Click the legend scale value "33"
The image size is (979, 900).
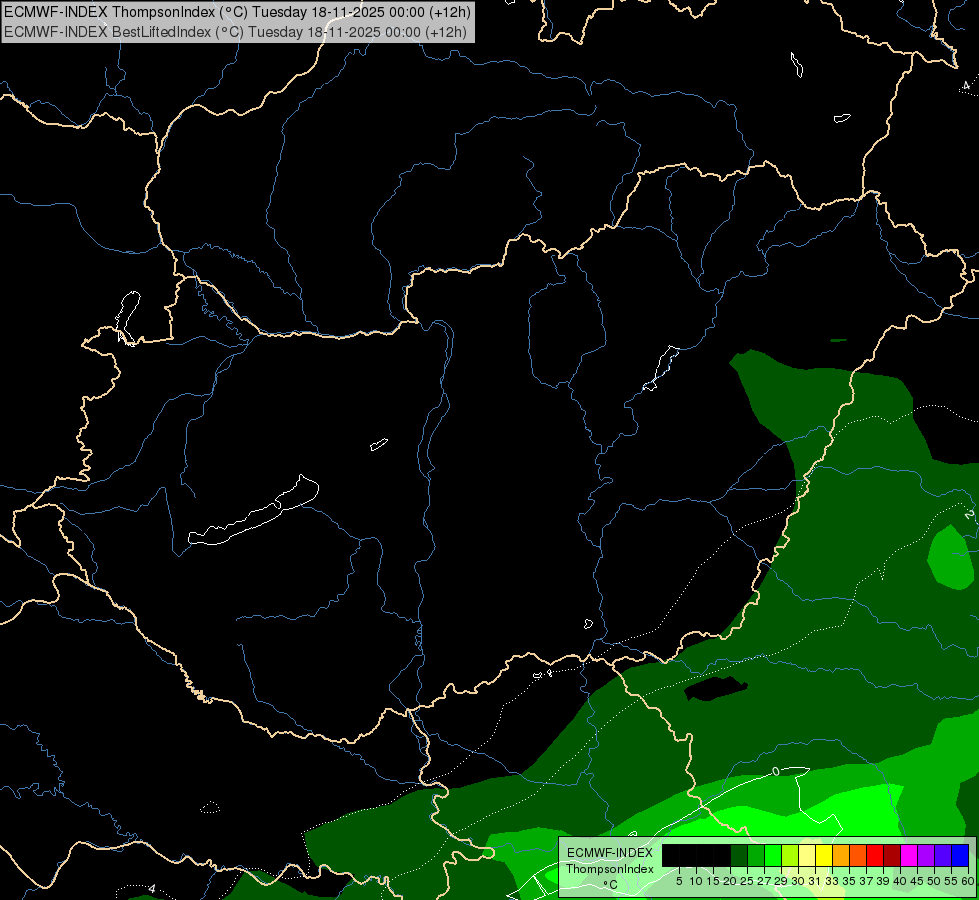click(832, 881)
